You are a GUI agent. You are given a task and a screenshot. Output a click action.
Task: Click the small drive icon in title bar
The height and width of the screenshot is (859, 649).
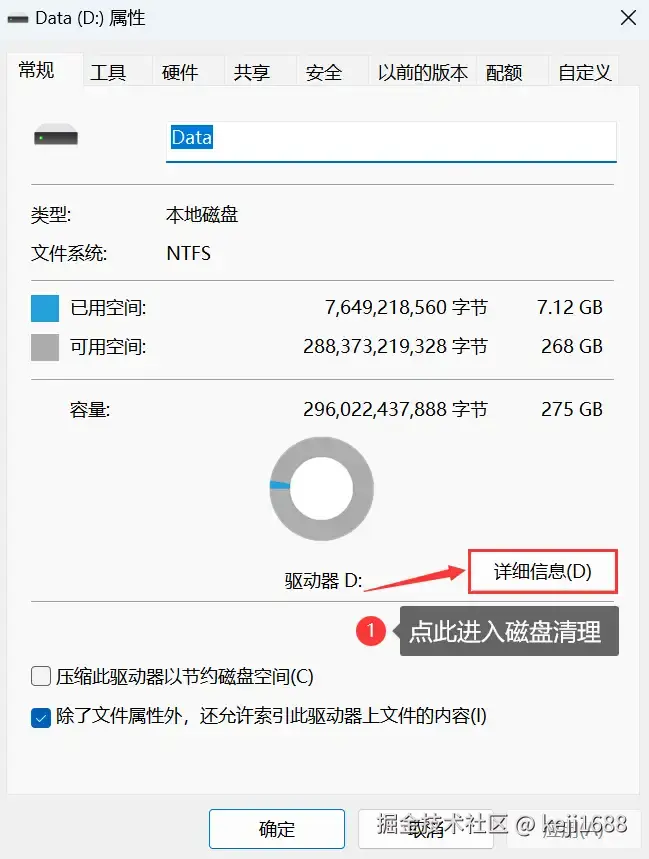[x=18, y=19]
